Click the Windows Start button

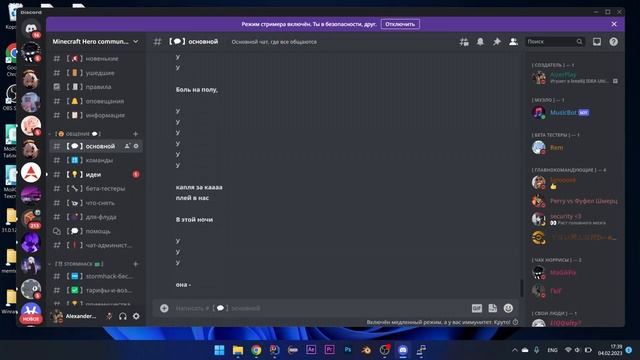[x=219, y=350]
